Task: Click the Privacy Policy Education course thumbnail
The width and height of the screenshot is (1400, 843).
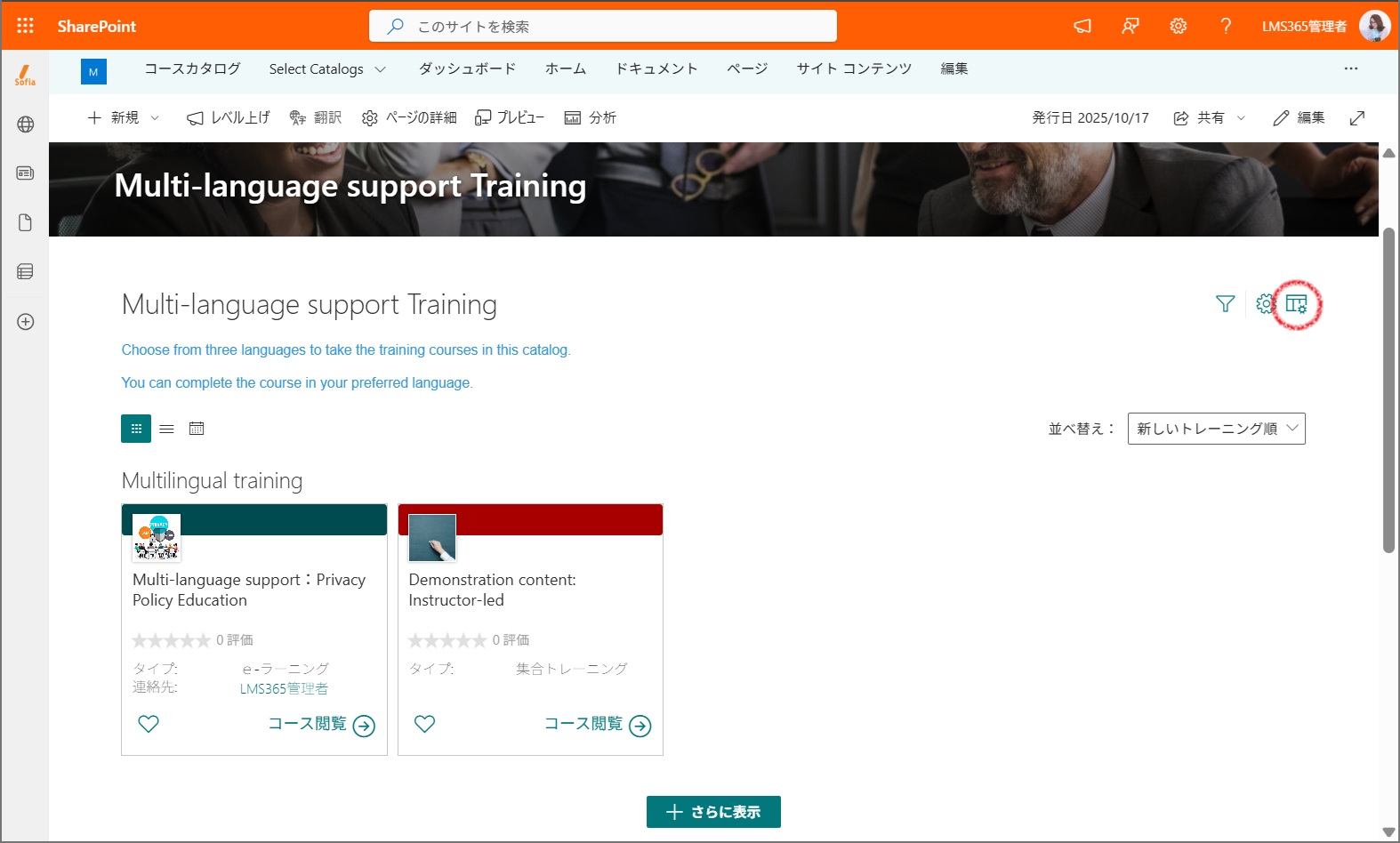Action: (x=157, y=538)
